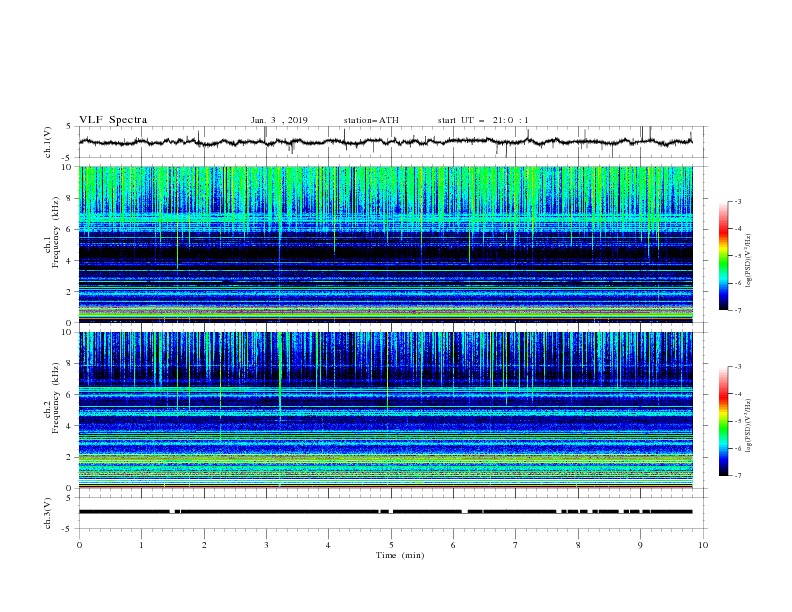
Task: Click the "-3" tick on upper color bar
Action: (x=738, y=201)
